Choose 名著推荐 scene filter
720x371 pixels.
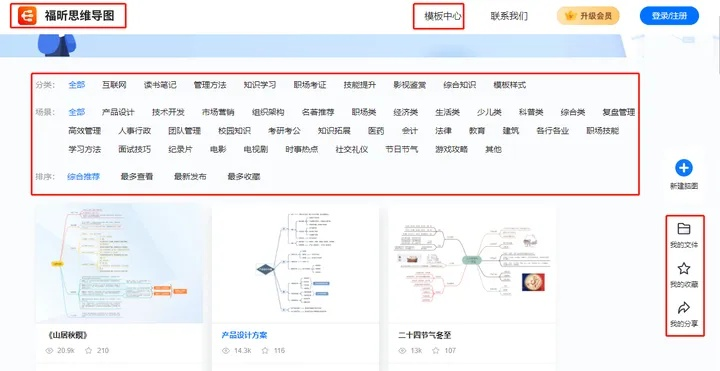tap(318, 112)
